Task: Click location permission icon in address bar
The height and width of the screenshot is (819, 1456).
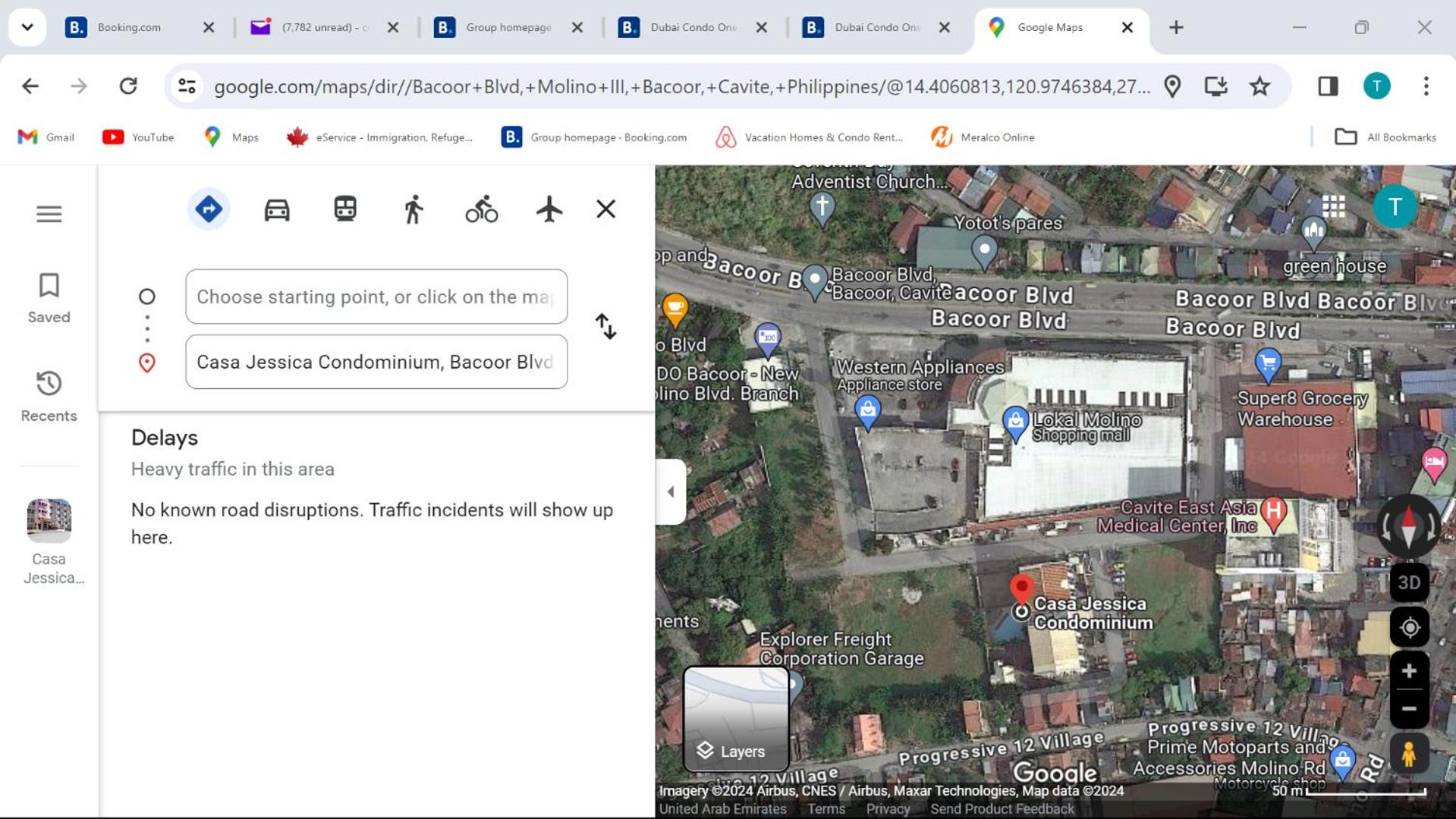Action: click(1172, 86)
